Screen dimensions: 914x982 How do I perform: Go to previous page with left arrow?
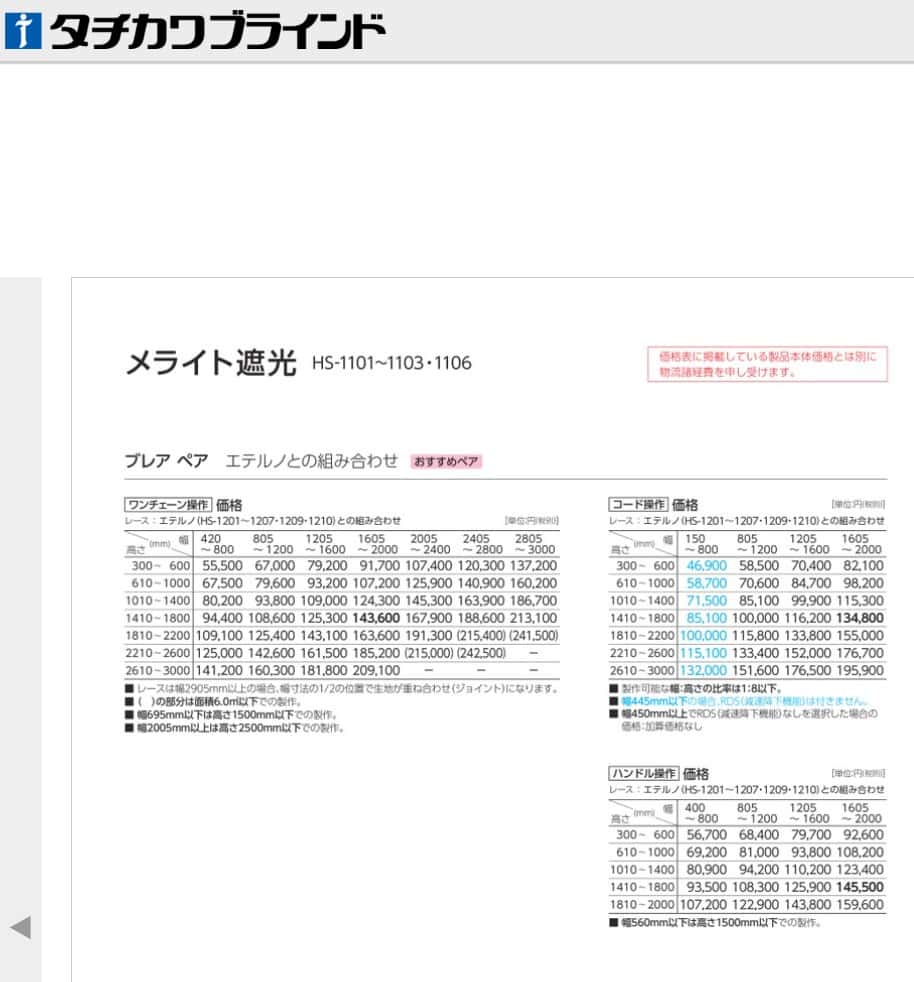21,927
